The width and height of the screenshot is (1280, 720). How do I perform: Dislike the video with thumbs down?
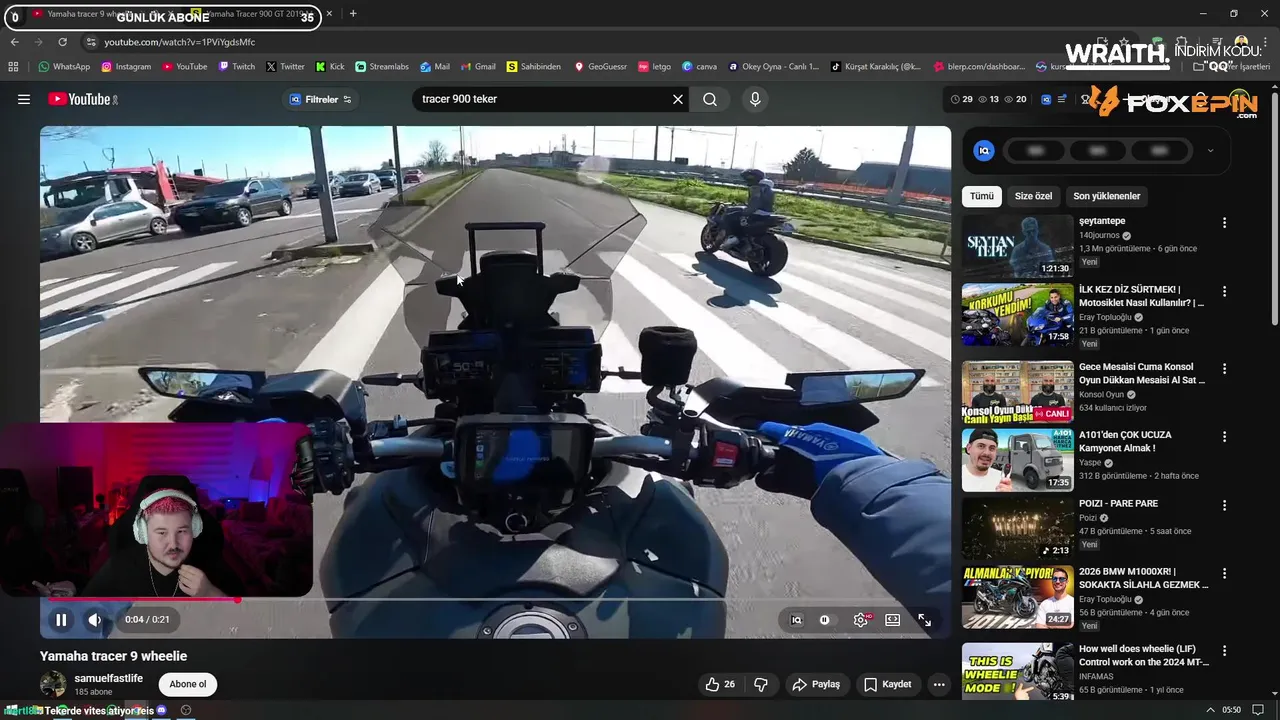point(761,684)
